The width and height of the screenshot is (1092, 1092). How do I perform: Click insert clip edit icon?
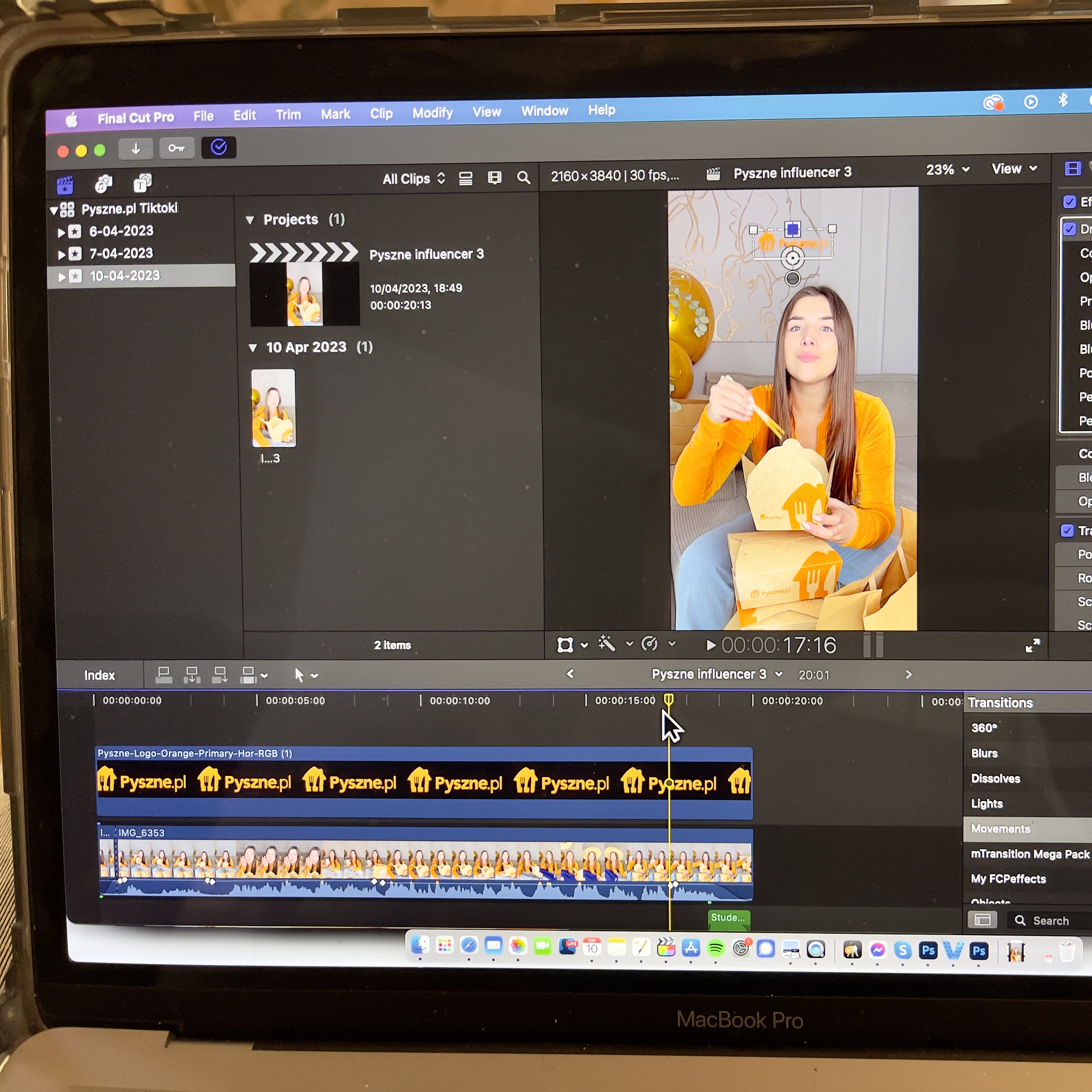click(x=192, y=675)
